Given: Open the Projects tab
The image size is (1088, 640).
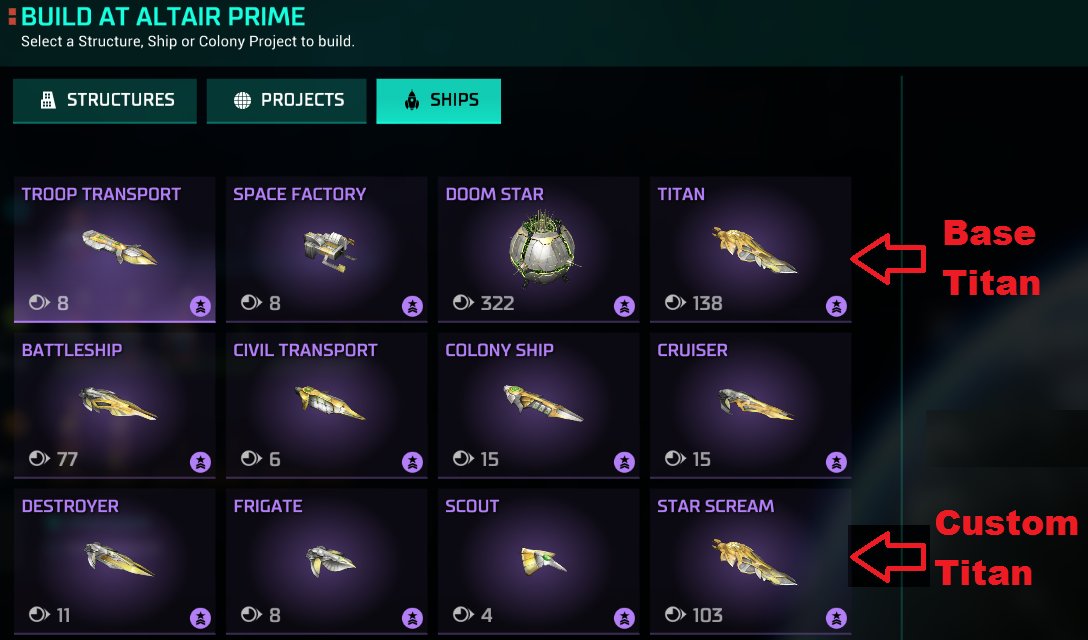Looking at the screenshot, I should [287, 101].
